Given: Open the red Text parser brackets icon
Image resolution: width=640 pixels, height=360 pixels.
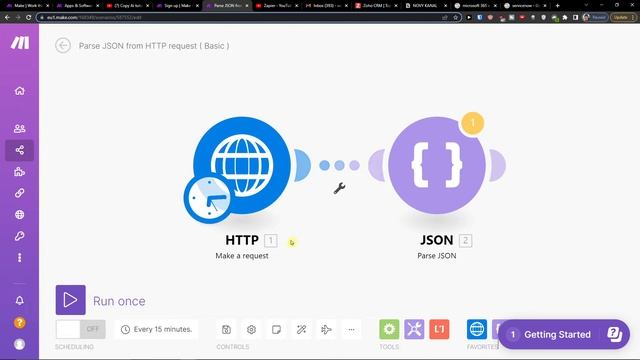Looking at the screenshot, I should click(439, 329).
